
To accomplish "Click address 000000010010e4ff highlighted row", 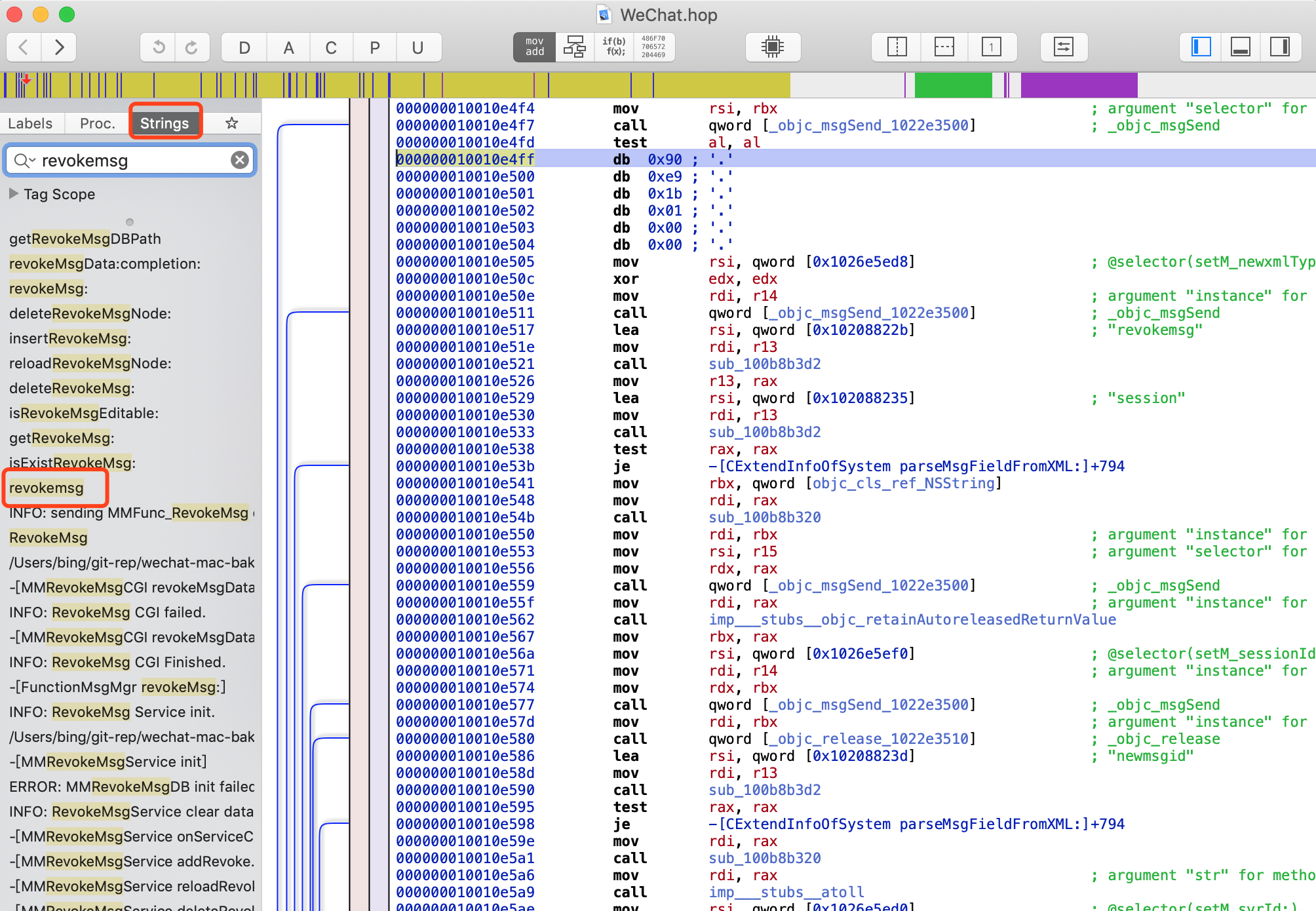I will coord(465,159).
